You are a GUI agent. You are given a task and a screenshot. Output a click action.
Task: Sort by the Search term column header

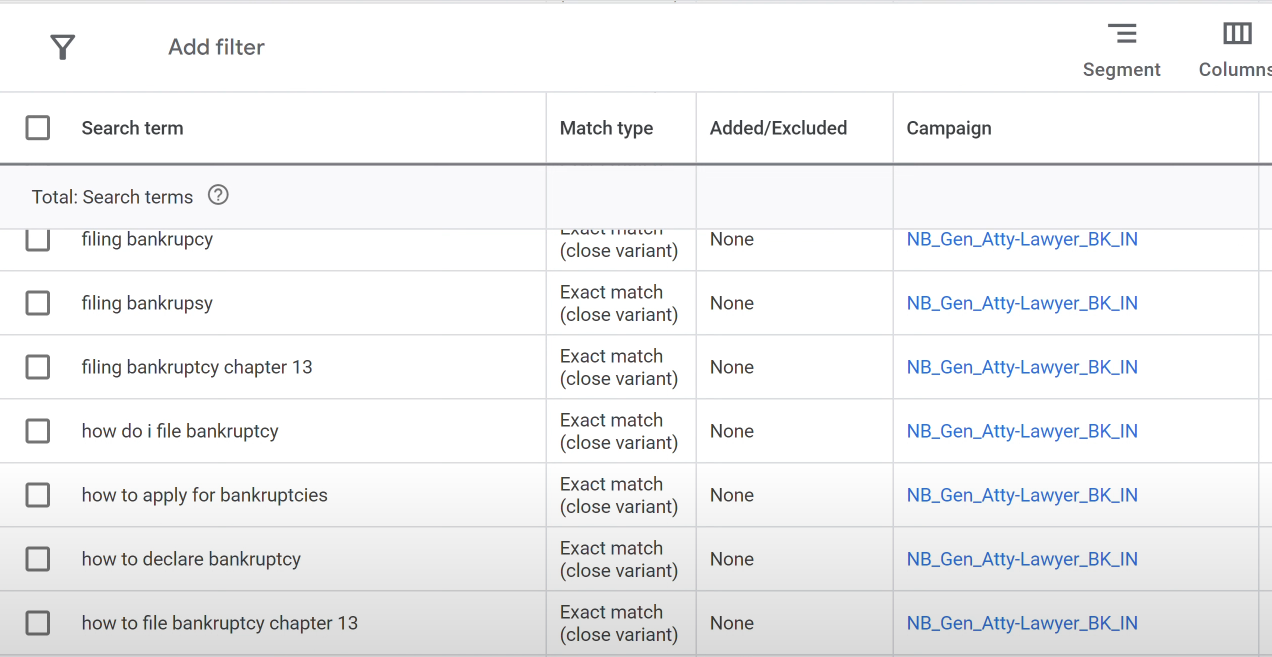[132, 128]
